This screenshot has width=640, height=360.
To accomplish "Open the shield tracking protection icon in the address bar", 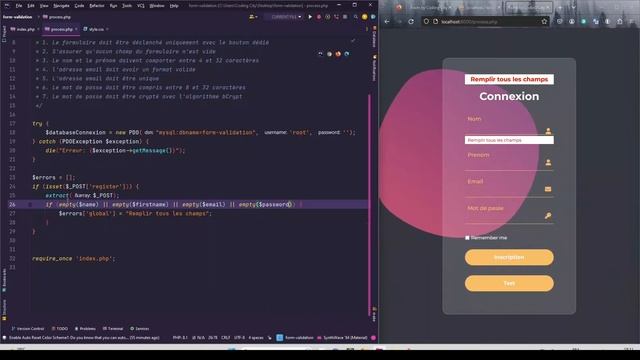I will 426,22.
